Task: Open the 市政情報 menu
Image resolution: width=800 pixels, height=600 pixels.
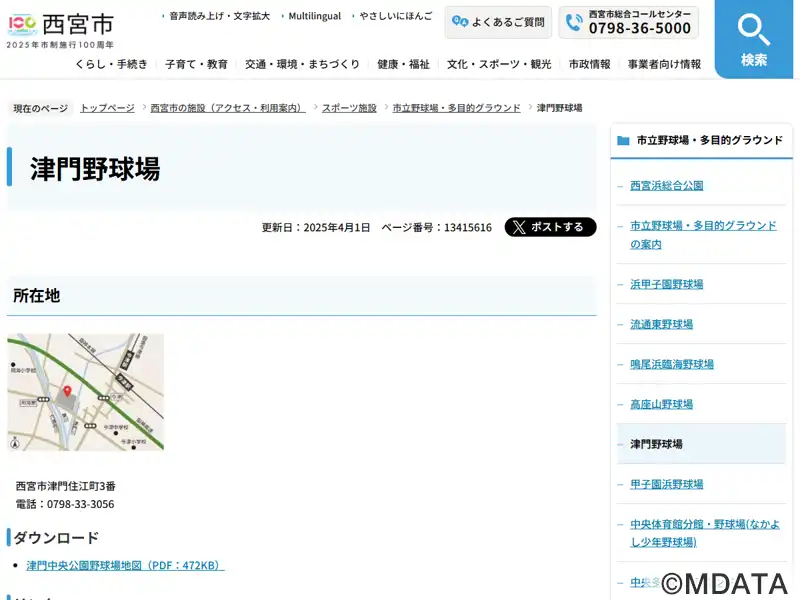Action: point(589,64)
